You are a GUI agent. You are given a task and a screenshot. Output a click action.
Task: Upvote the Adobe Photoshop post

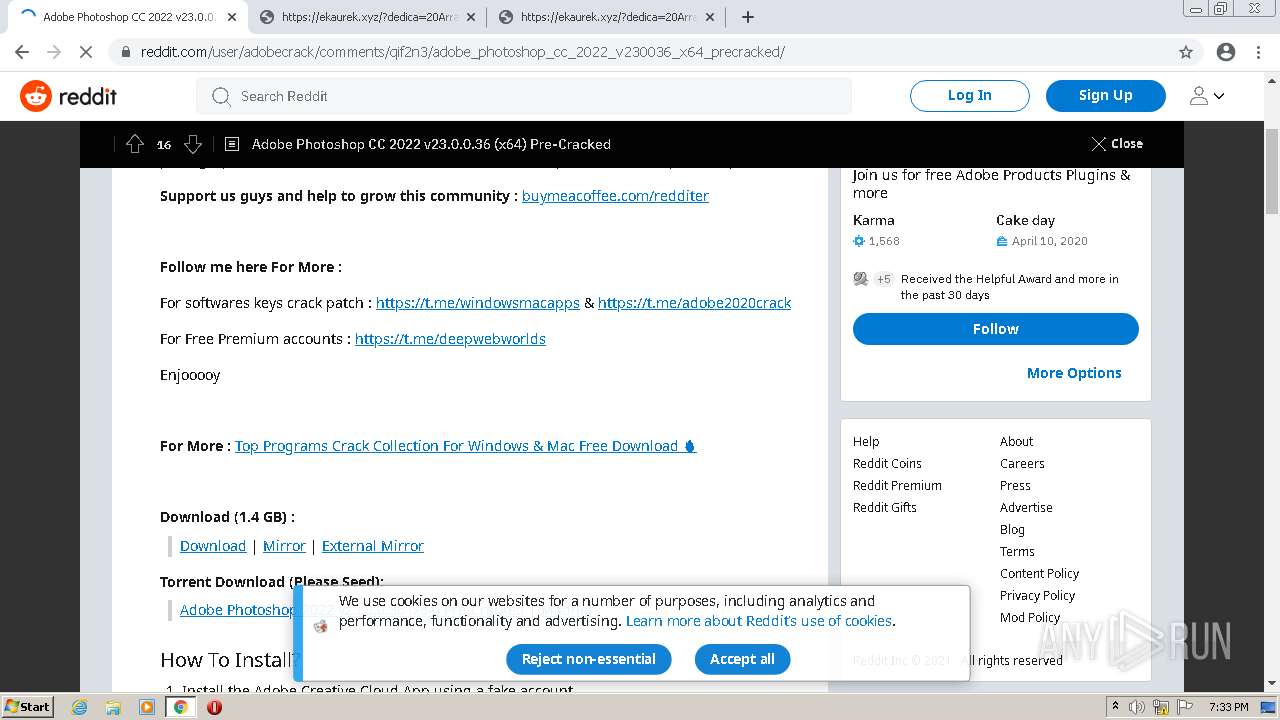(135, 144)
